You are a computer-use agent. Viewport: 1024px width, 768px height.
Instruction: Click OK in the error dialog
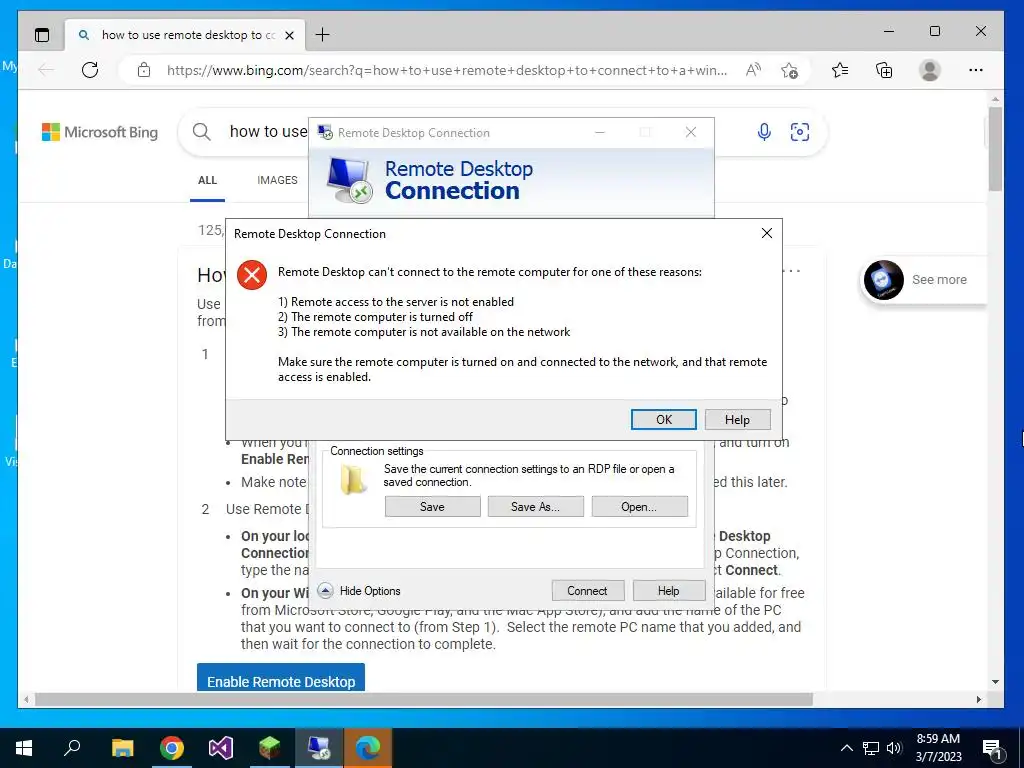(x=664, y=419)
